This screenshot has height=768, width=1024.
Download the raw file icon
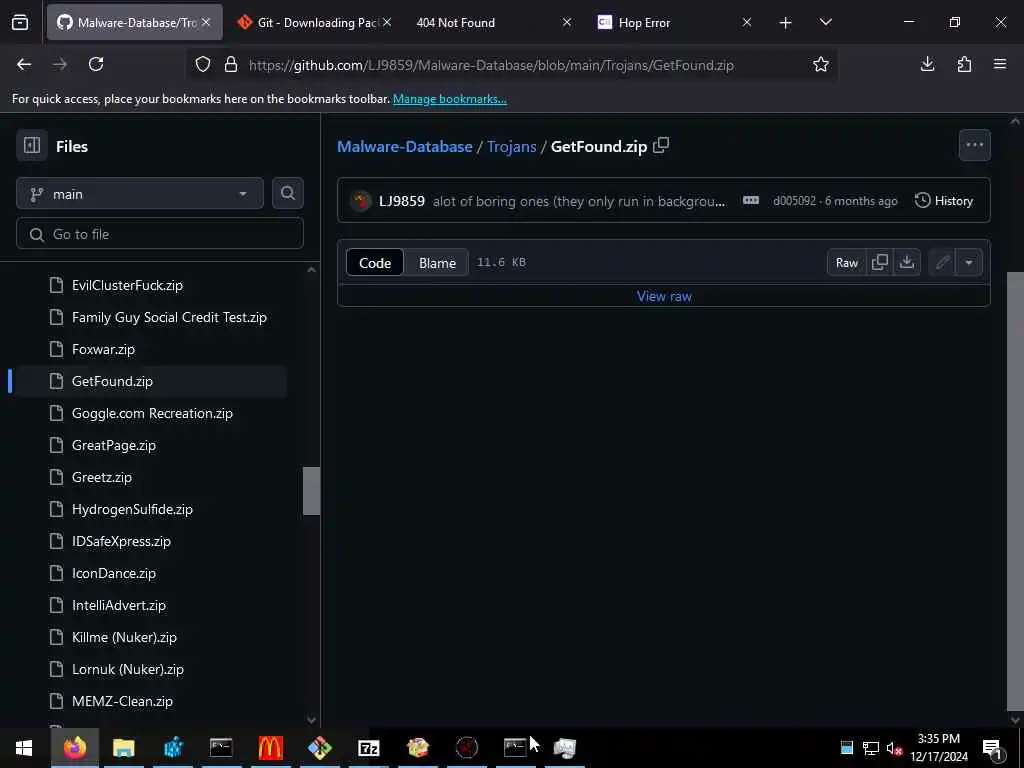(x=906, y=263)
